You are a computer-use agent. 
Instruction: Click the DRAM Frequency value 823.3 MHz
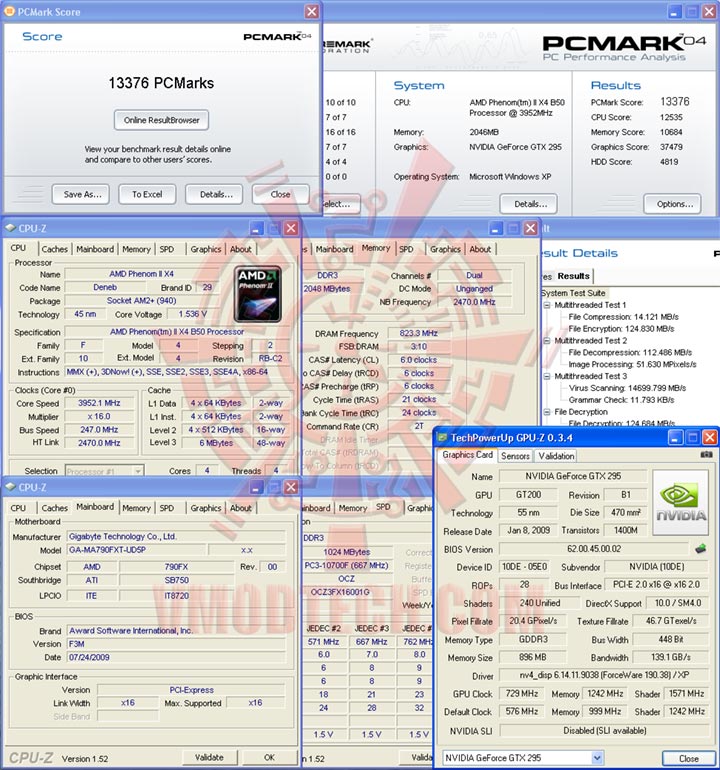tap(418, 333)
